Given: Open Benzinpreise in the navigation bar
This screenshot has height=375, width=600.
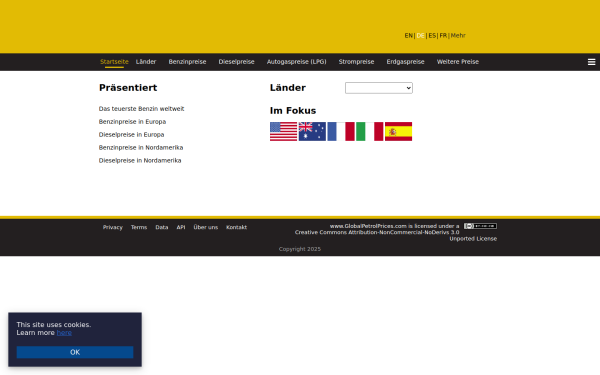Looking at the screenshot, I should coord(187,62).
